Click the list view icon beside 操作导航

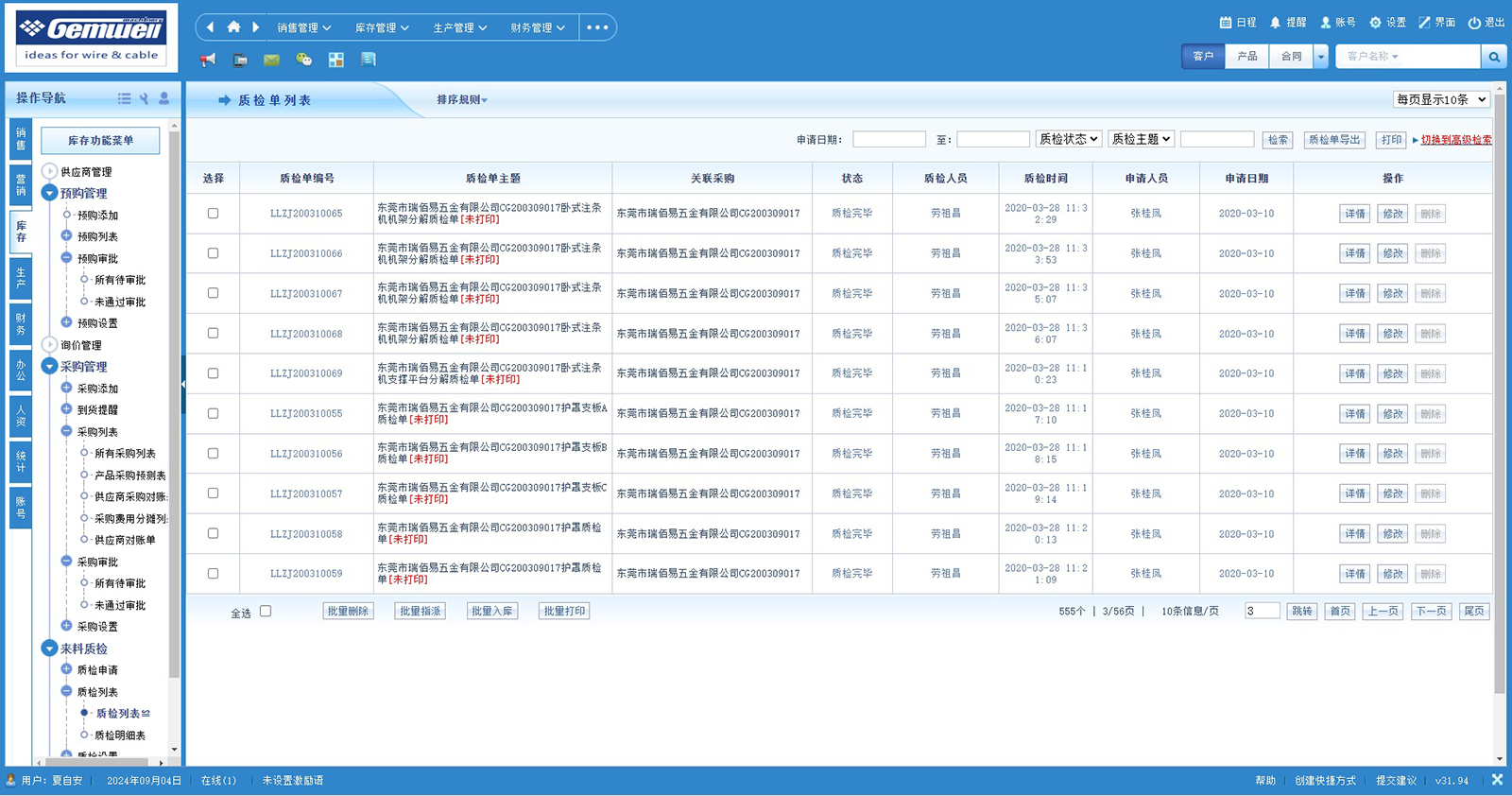pyautogui.click(x=124, y=98)
